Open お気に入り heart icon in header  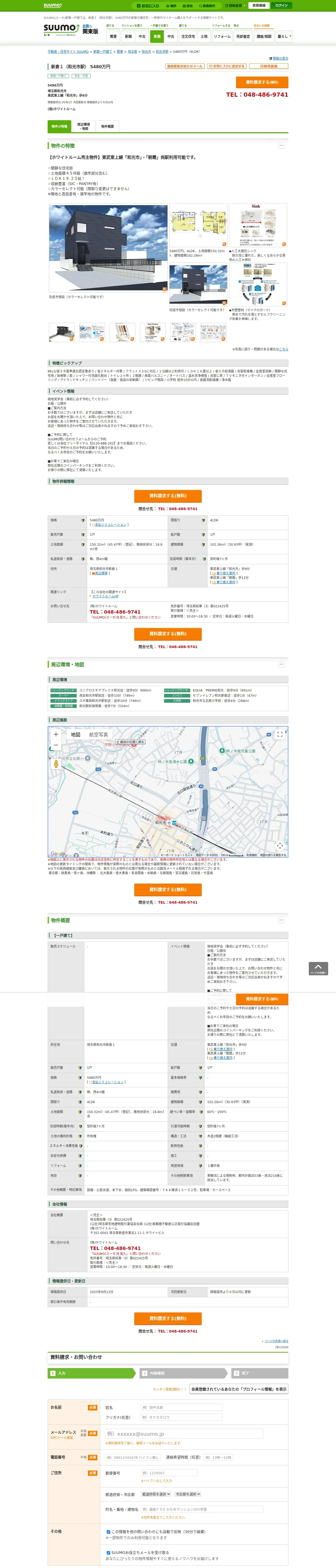(148, 5)
